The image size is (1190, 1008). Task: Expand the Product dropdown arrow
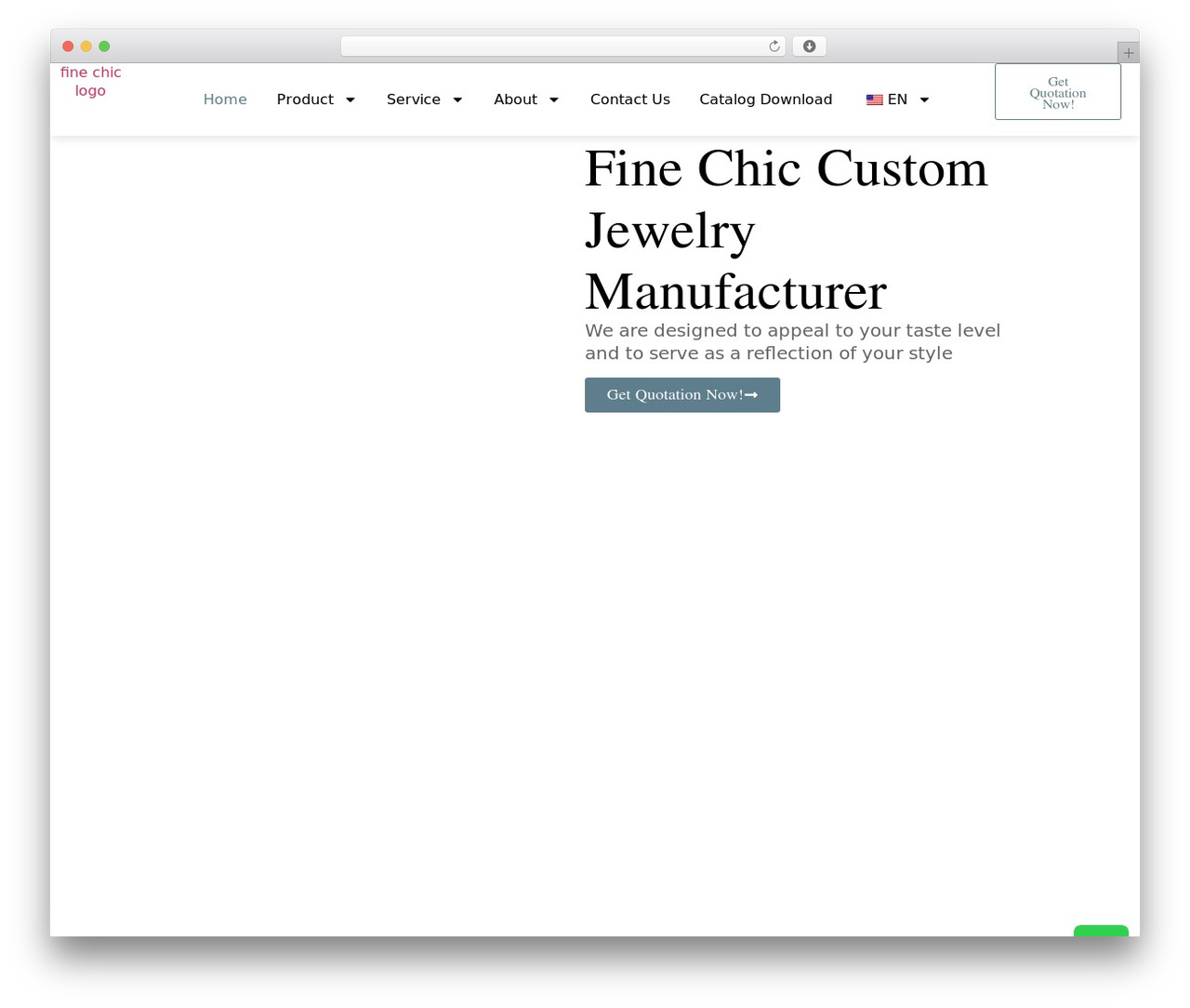[350, 100]
